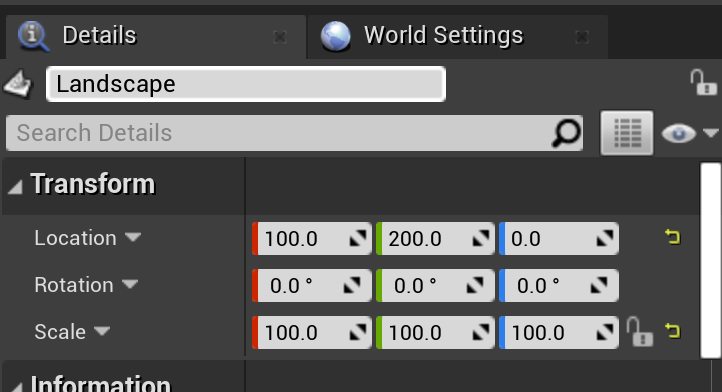Click the Location Y value field 200.0

[436, 239]
